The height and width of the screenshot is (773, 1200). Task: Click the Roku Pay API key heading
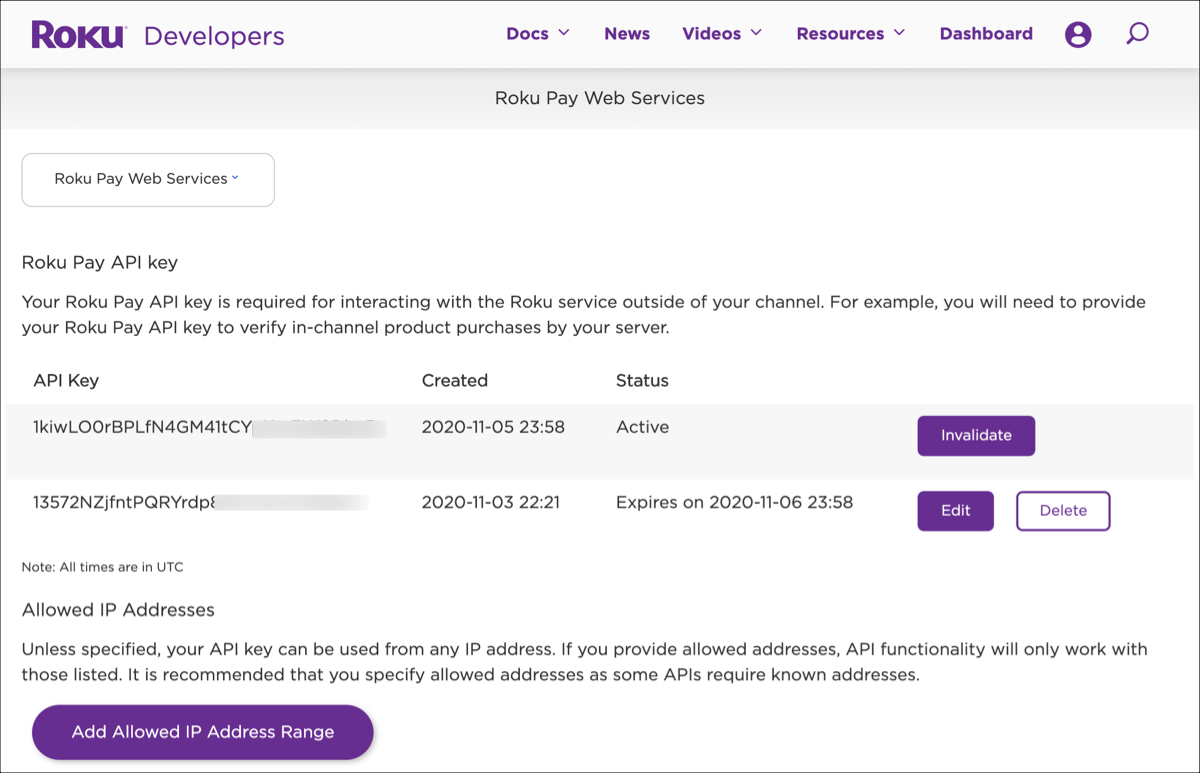coord(100,263)
